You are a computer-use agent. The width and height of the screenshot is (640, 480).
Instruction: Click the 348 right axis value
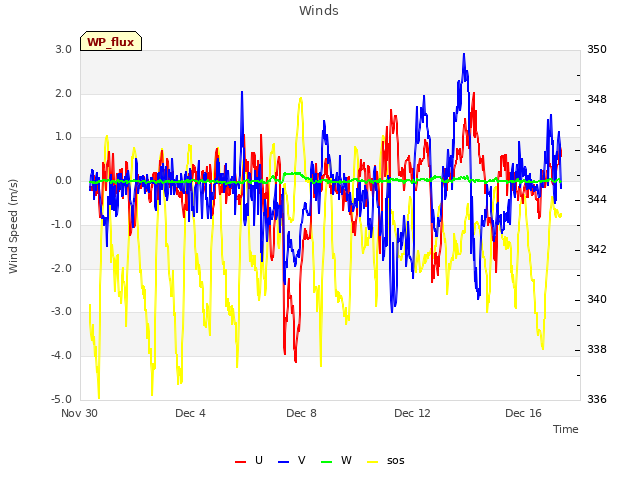tap(597, 99)
